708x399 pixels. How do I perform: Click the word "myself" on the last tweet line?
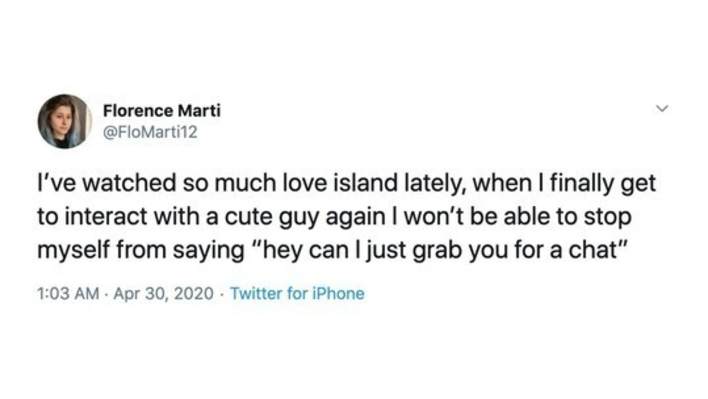click(x=74, y=251)
